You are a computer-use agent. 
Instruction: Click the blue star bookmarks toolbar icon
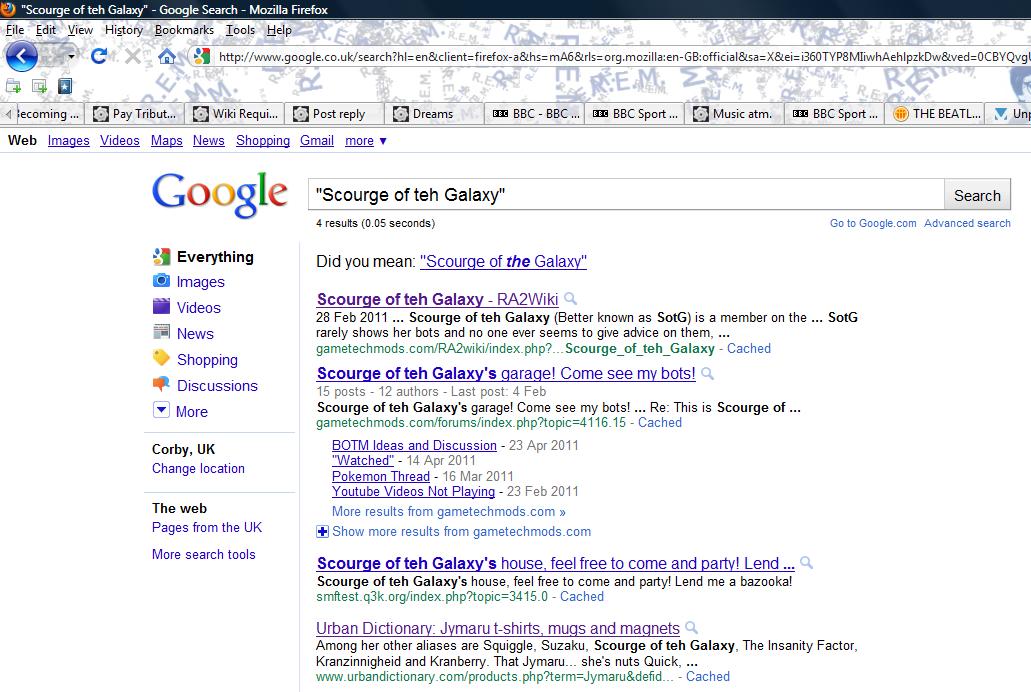(64, 86)
